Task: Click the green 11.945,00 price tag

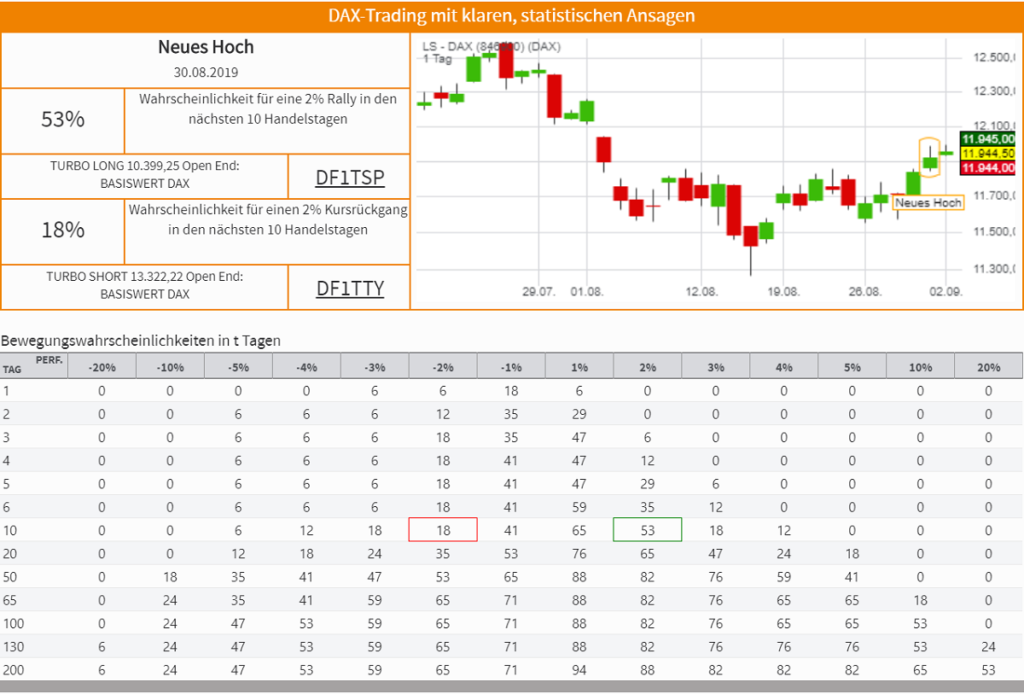Action: click(x=988, y=139)
